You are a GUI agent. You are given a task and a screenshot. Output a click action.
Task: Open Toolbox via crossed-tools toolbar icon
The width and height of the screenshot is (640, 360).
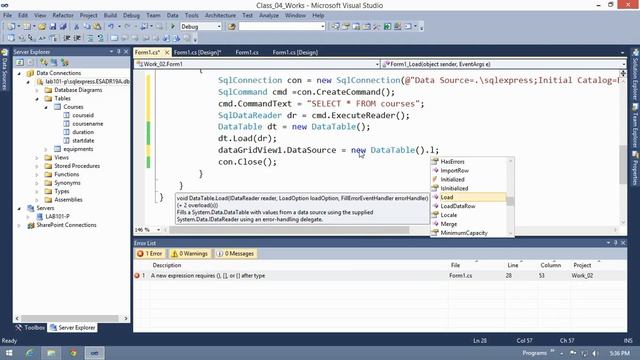click(376, 27)
